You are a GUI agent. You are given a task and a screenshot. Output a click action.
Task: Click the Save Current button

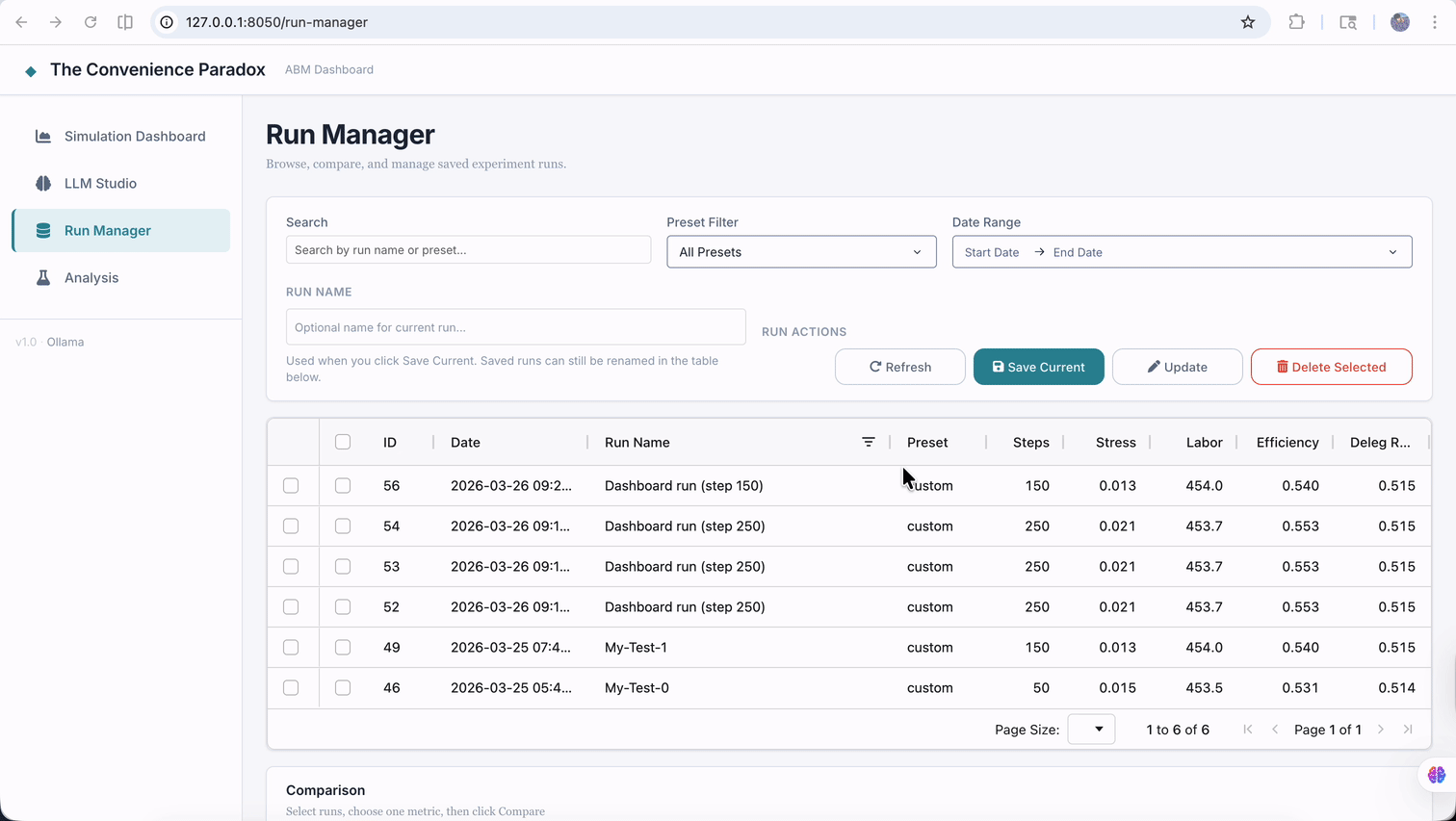[x=1039, y=367]
